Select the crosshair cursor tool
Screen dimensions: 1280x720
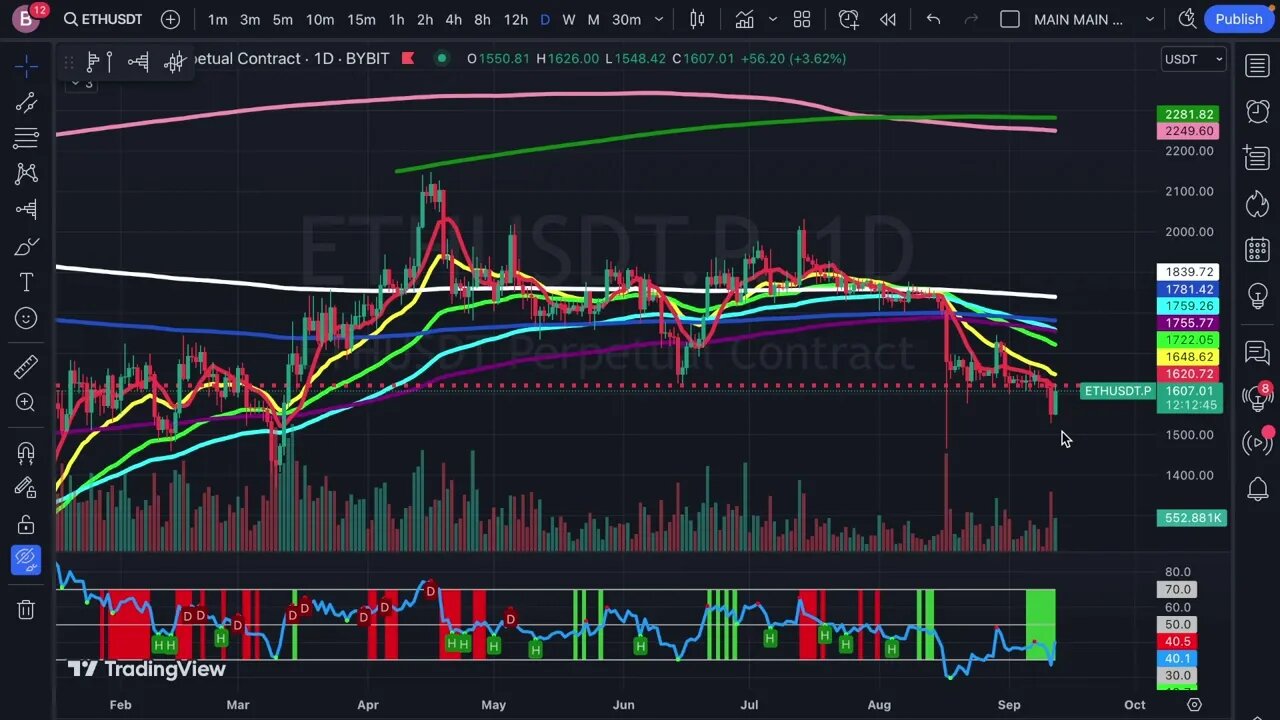point(27,66)
